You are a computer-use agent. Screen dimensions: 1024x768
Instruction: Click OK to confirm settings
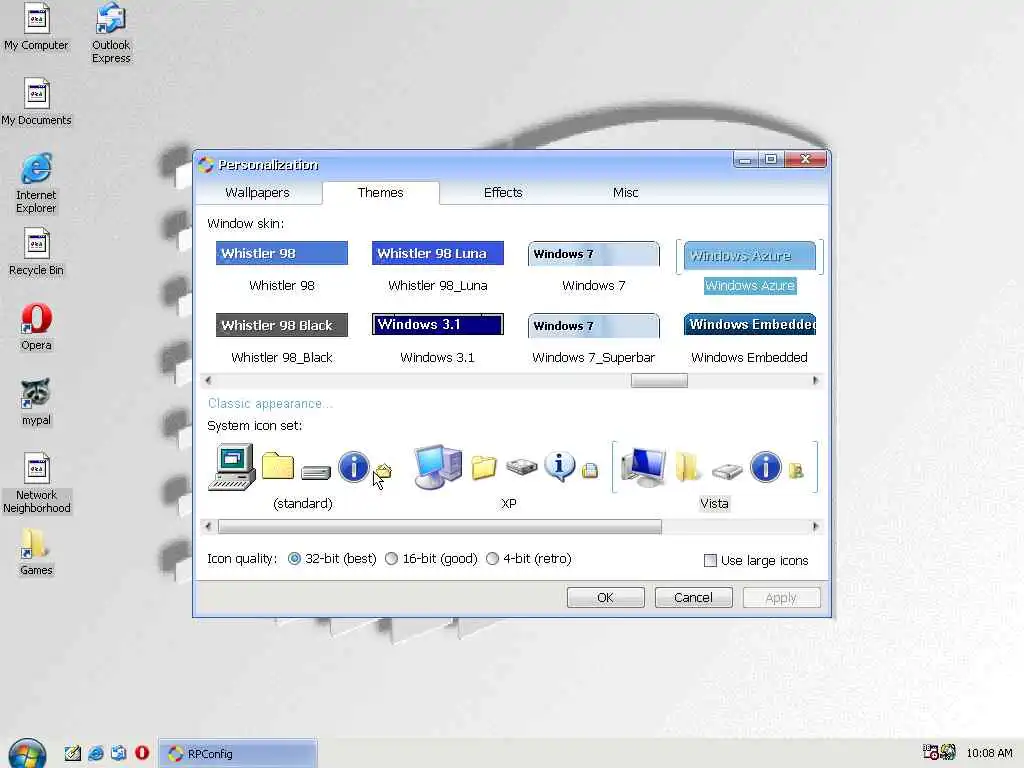(605, 598)
